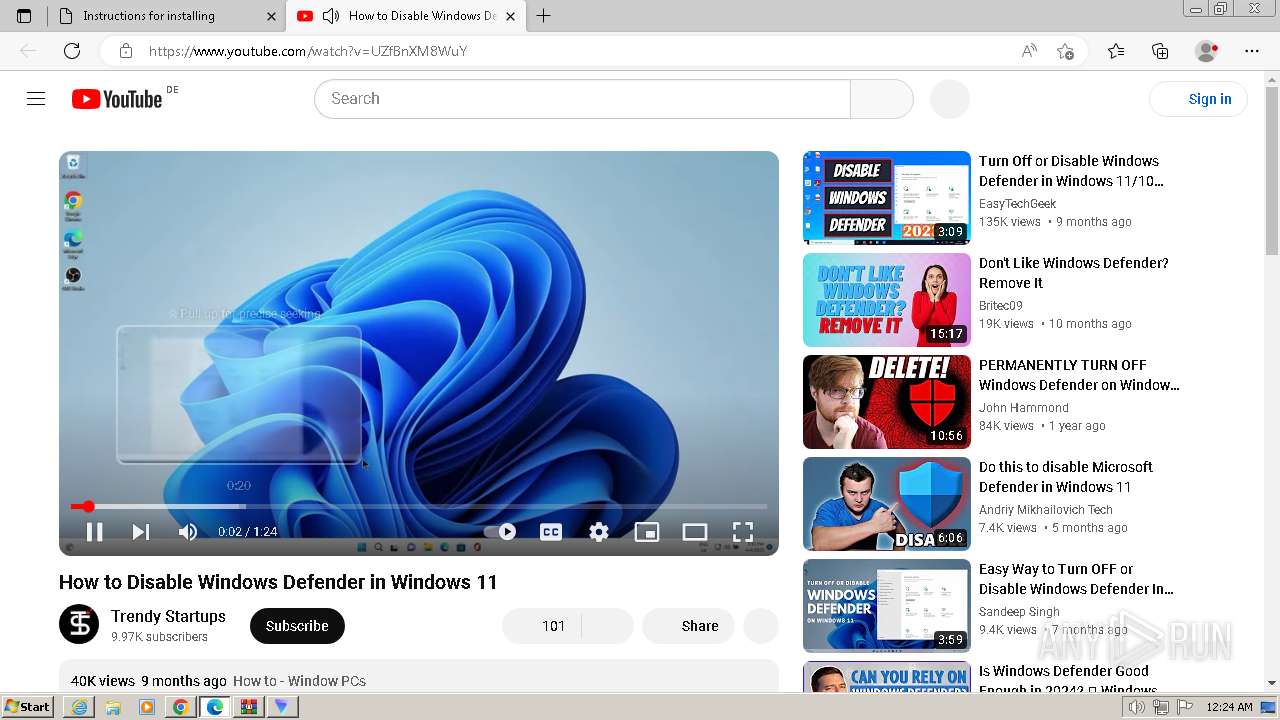Viewport: 1280px width, 720px height.
Task: Click the taskbar clock 12:24 AM
Action: pyautogui.click(x=1229, y=707)
